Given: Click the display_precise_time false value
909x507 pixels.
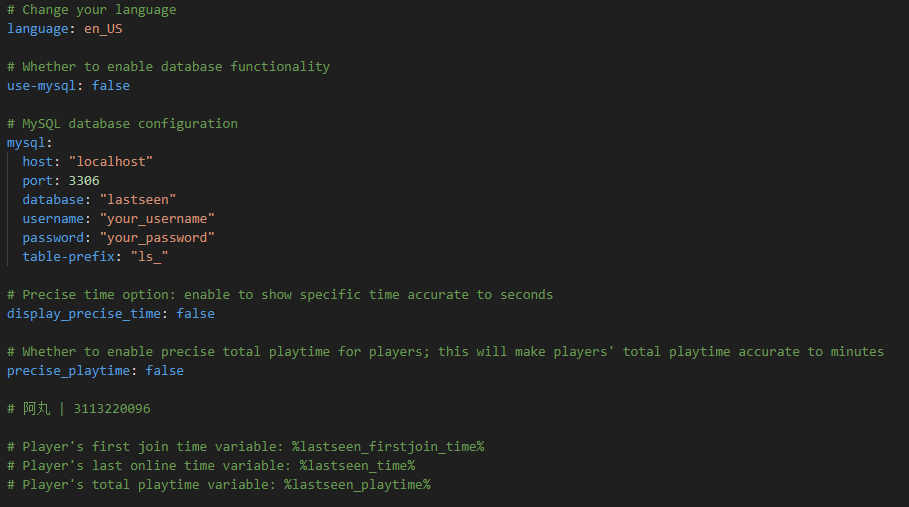Looking at the screenshot, I should [x=195, y=313].
